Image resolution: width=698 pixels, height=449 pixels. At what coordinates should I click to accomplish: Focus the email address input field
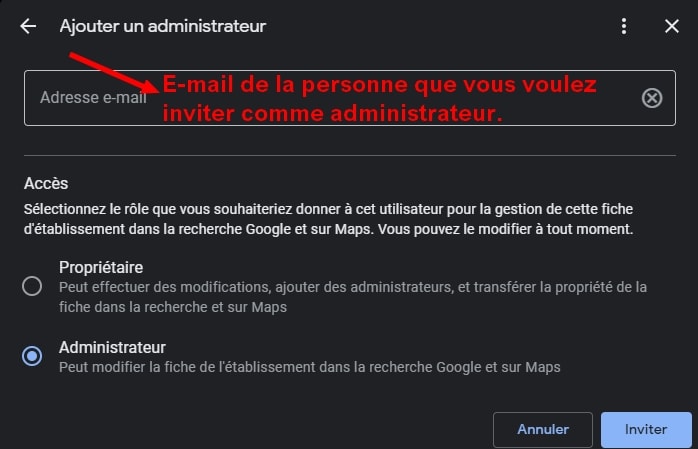(350, 98)
